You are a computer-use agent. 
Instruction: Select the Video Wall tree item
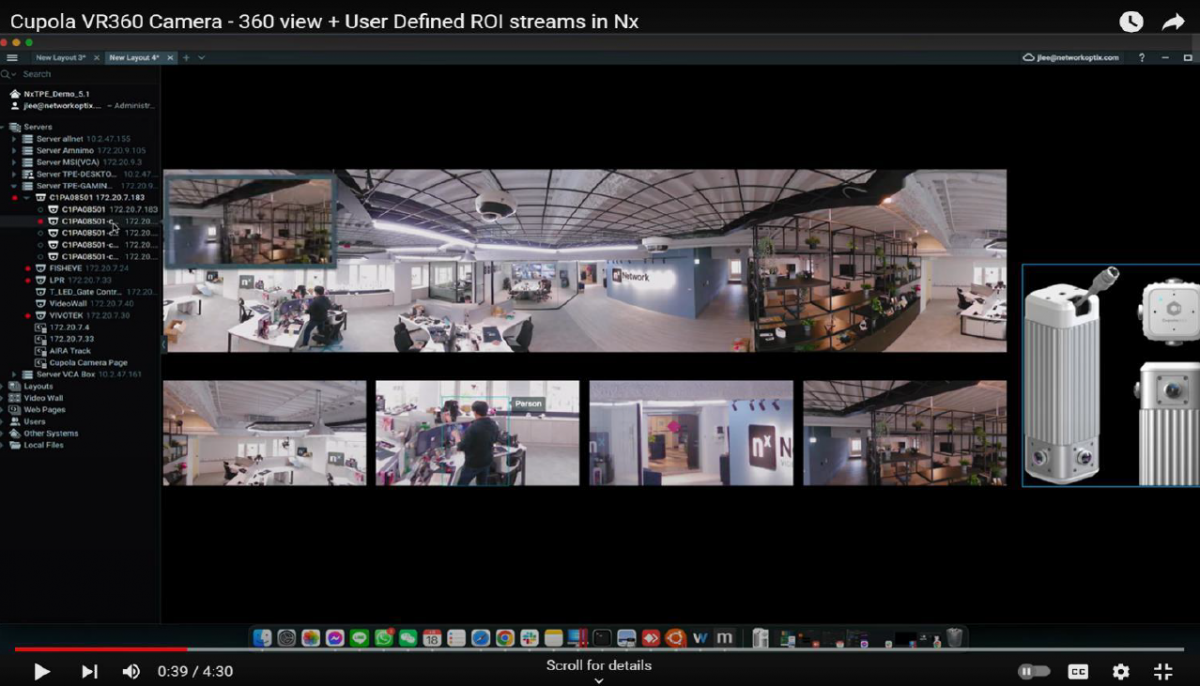(x=43, y=398)
